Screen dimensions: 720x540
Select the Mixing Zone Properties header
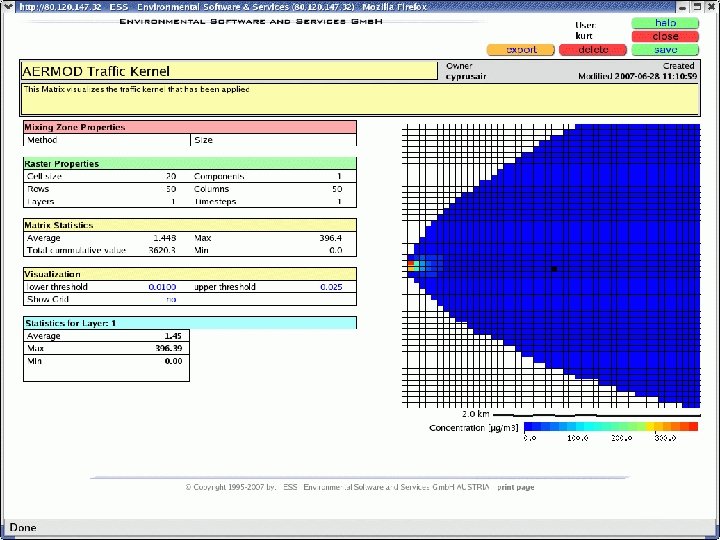click(190, 127)
